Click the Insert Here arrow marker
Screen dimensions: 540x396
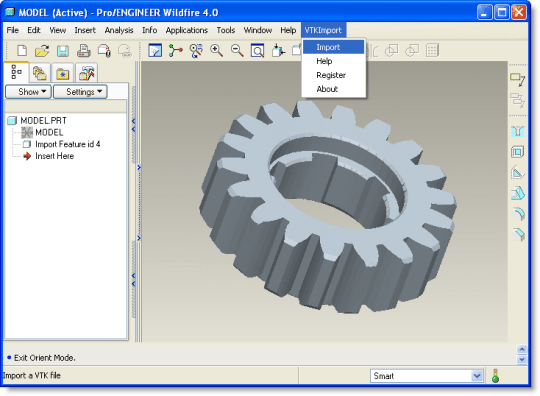(x=27, y=156)
